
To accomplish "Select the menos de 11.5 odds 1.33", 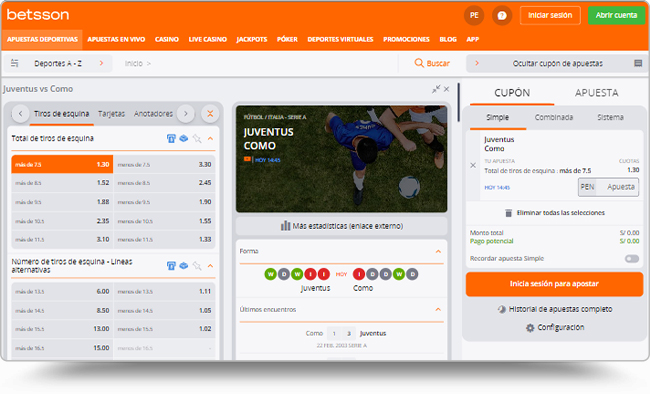I will coord(164,240).
